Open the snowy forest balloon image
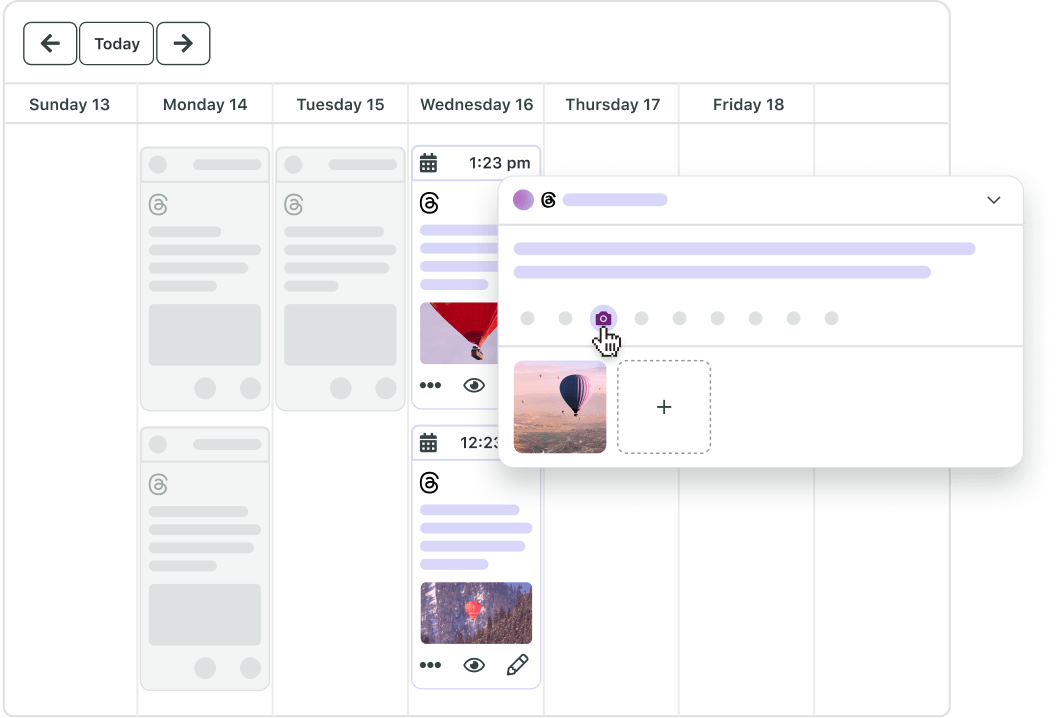 click(477, 613)
